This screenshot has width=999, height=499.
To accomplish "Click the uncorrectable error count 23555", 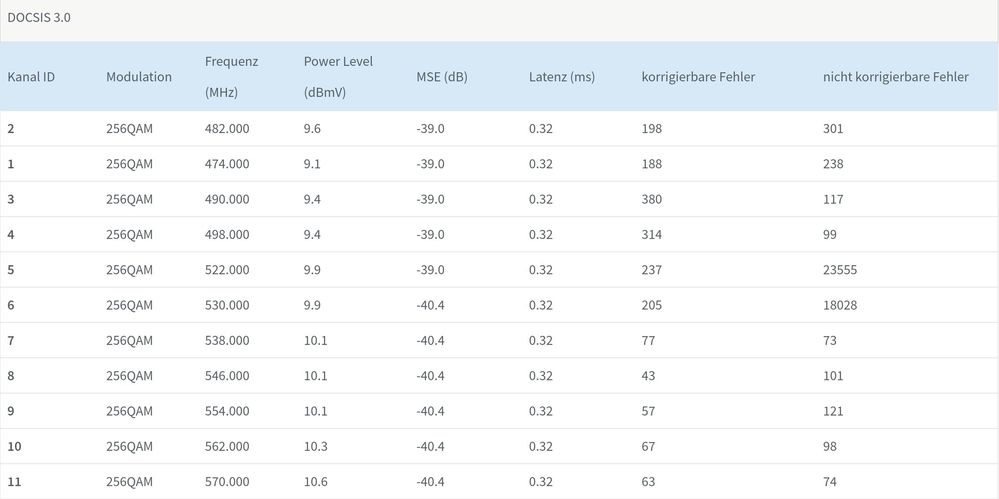I will coord(840,270).
